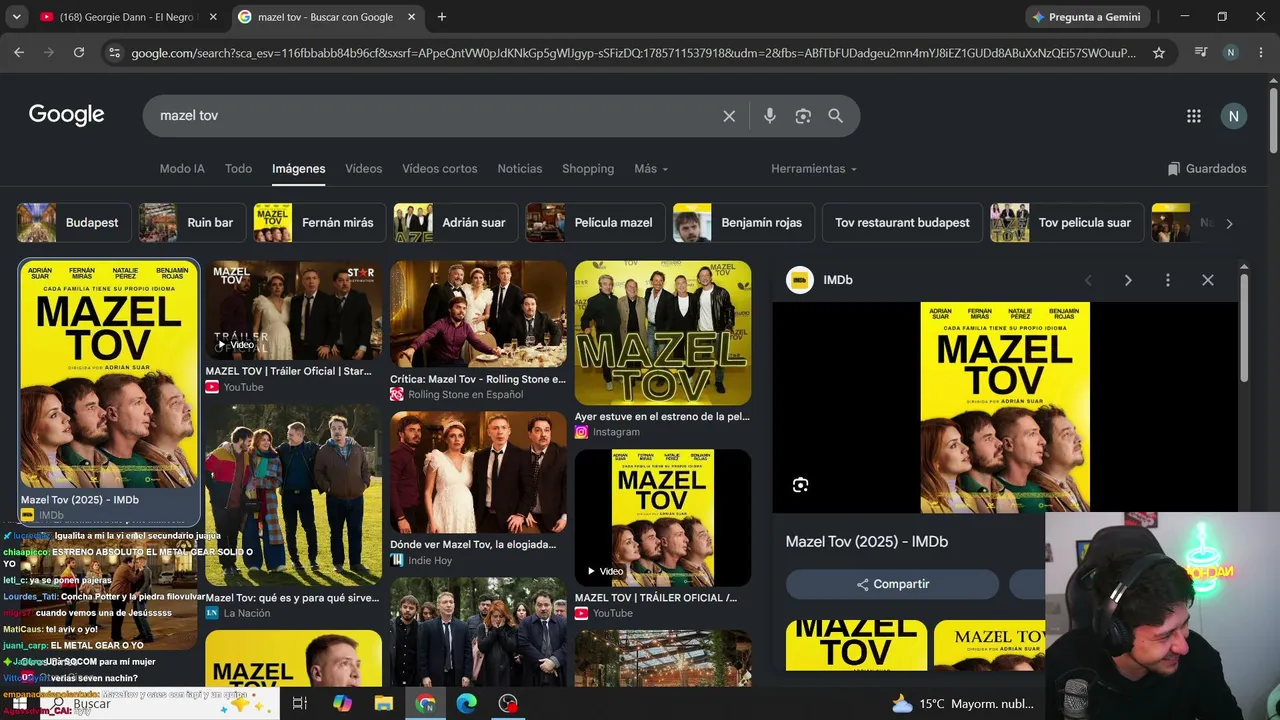Go back using the browser back arrow

coord(19,53)
